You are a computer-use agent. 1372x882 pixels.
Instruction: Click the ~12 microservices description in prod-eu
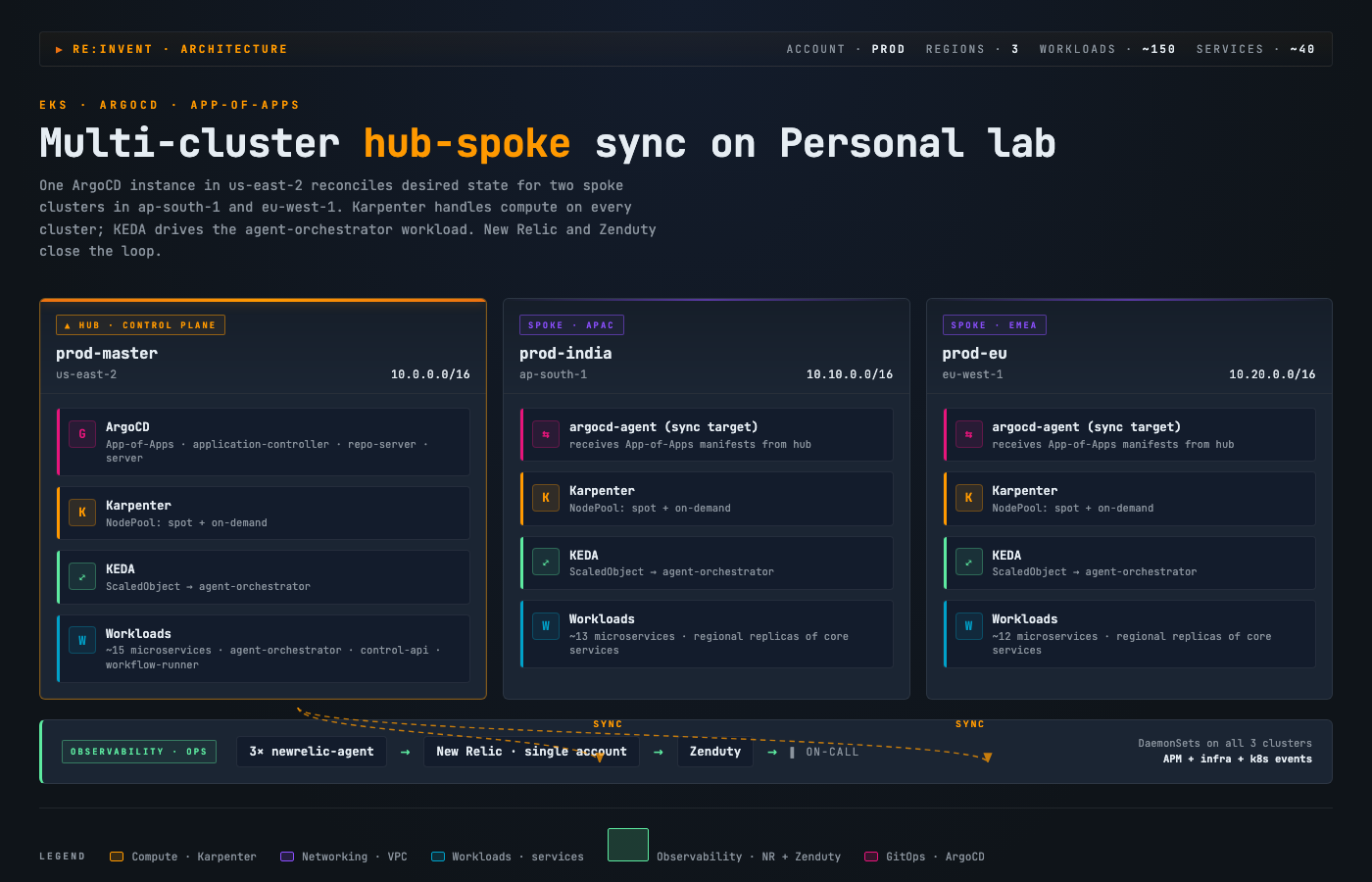pyautogui.click(x=1132, y=643)
